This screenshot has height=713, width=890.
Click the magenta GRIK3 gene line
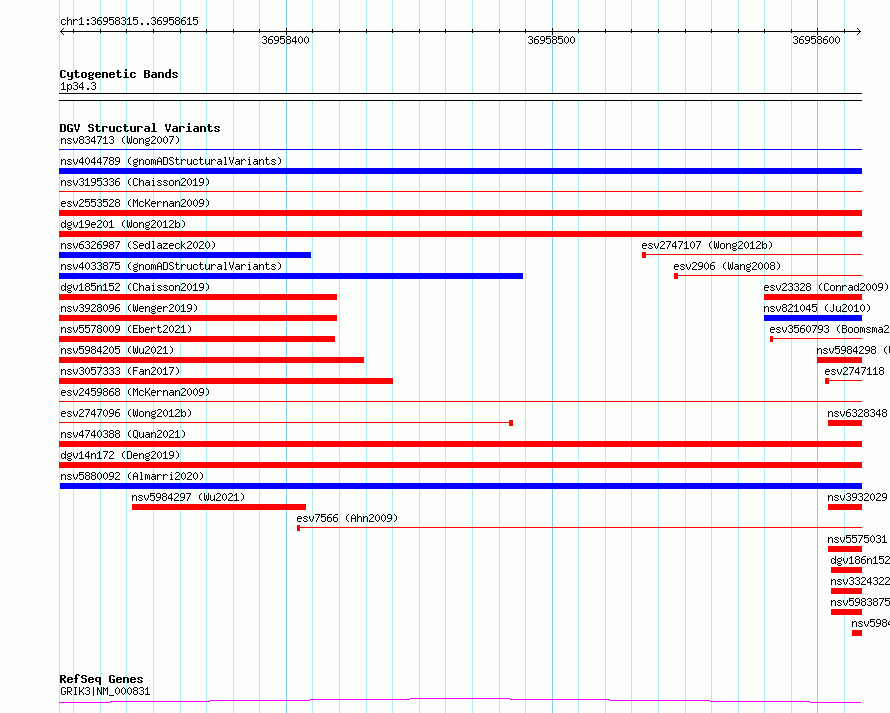coord(460,701)
